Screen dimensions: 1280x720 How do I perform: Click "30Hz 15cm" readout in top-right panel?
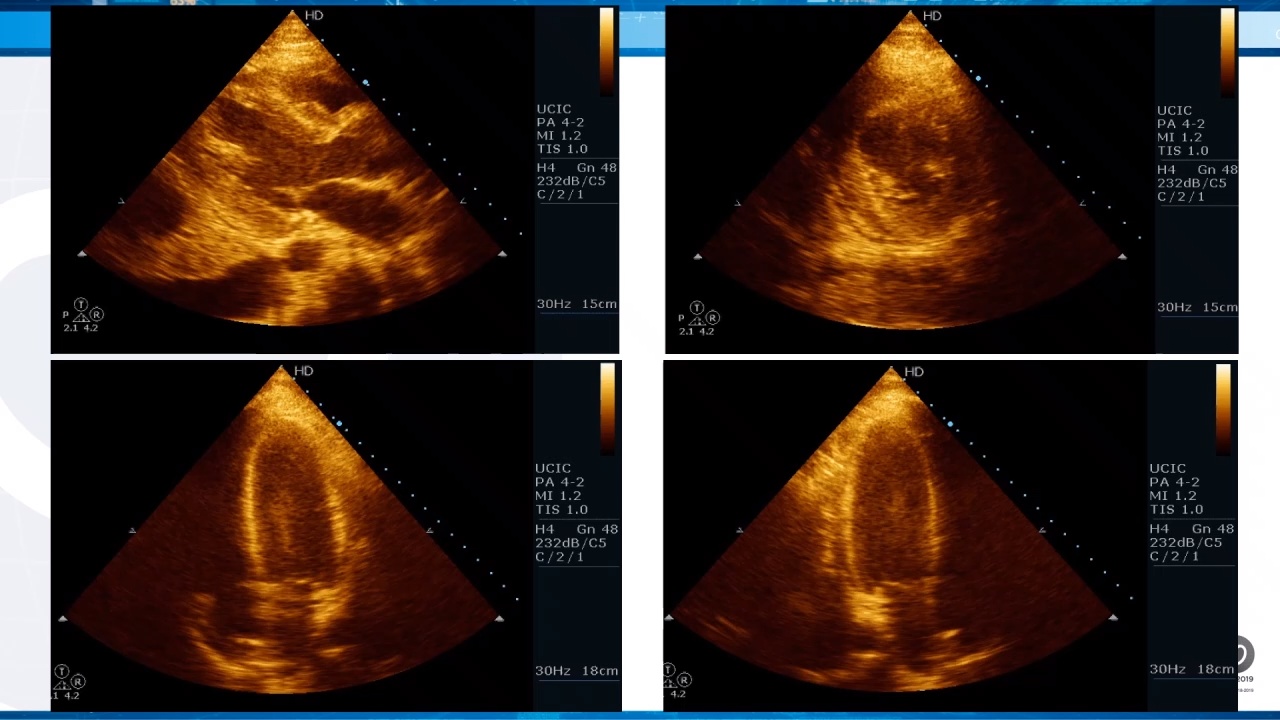tap(1198, 307)
